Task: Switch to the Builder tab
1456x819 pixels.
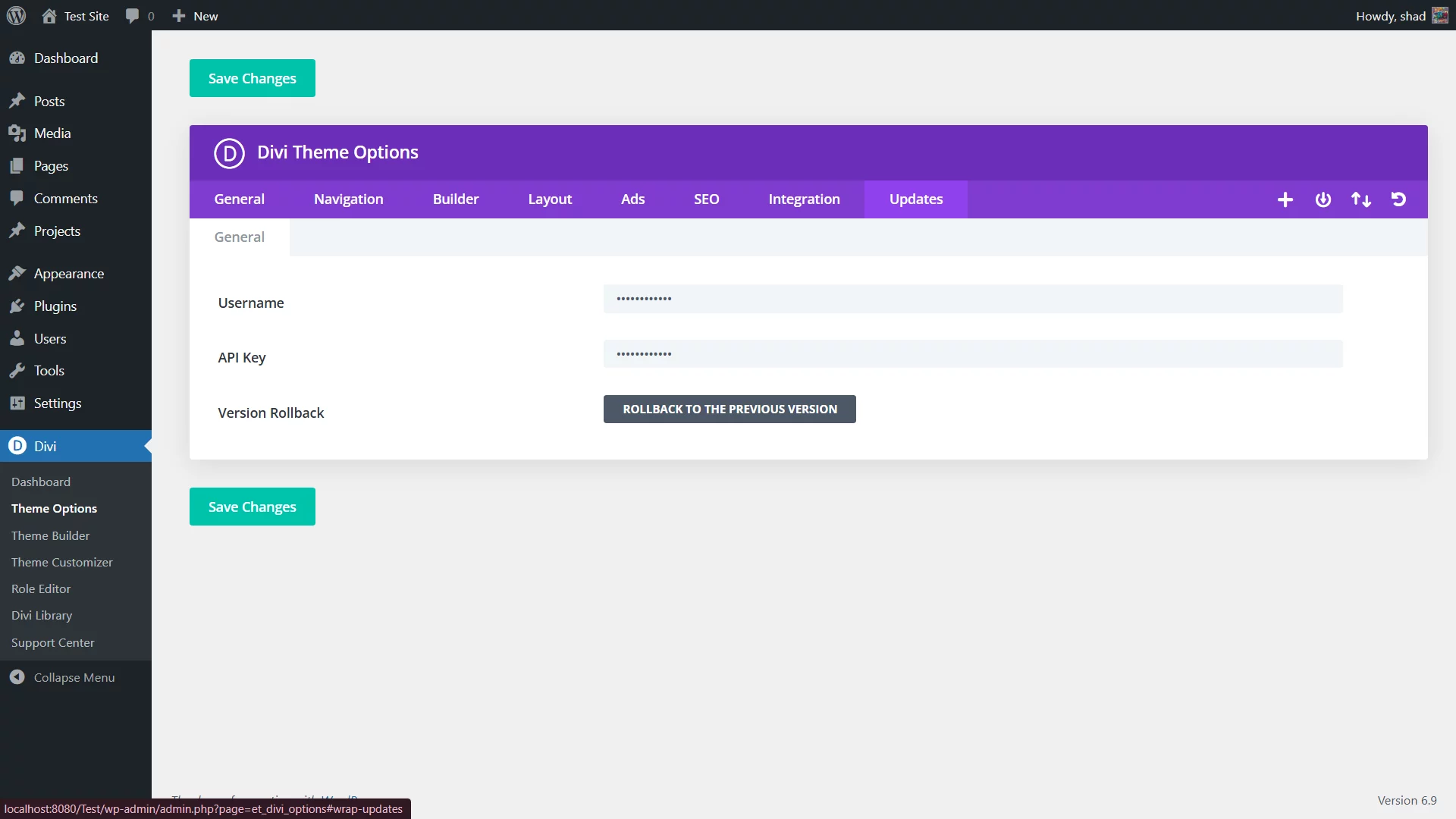Action: (x=455, y=199)
